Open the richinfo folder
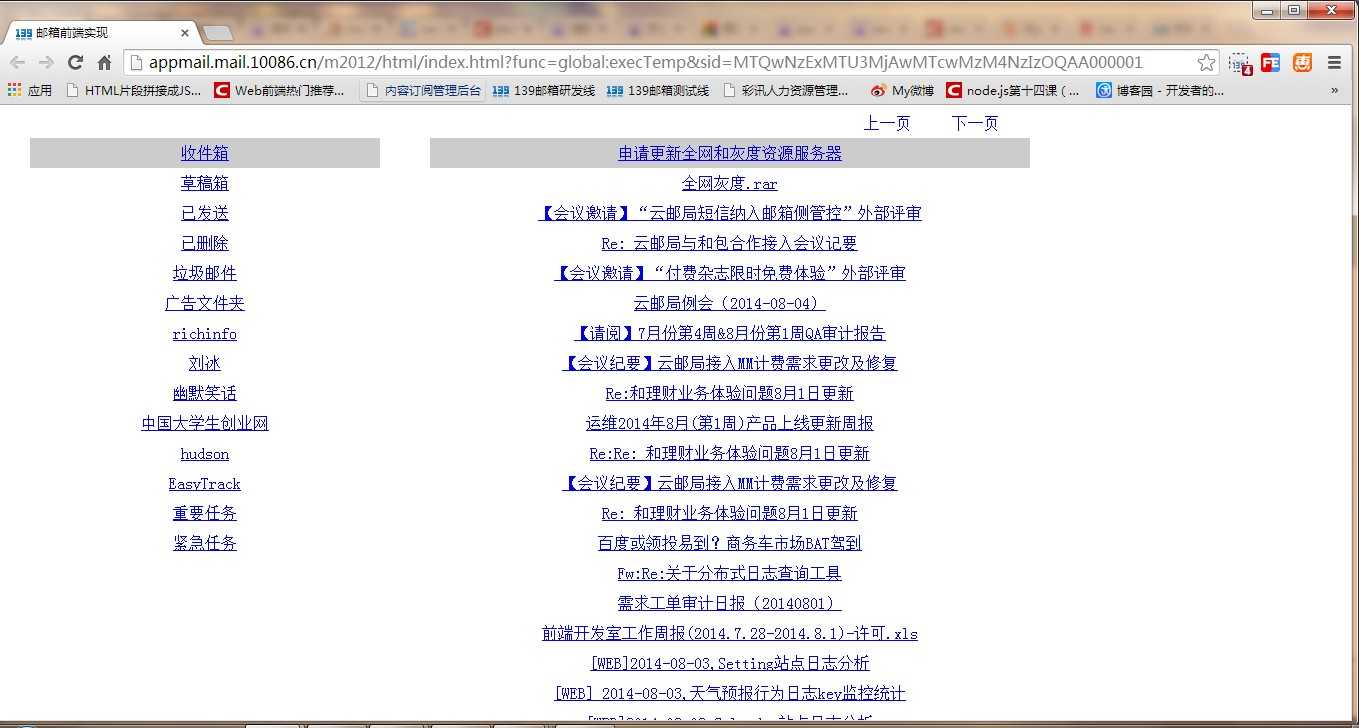This screenshot has width=1359, height=728. 205,333
